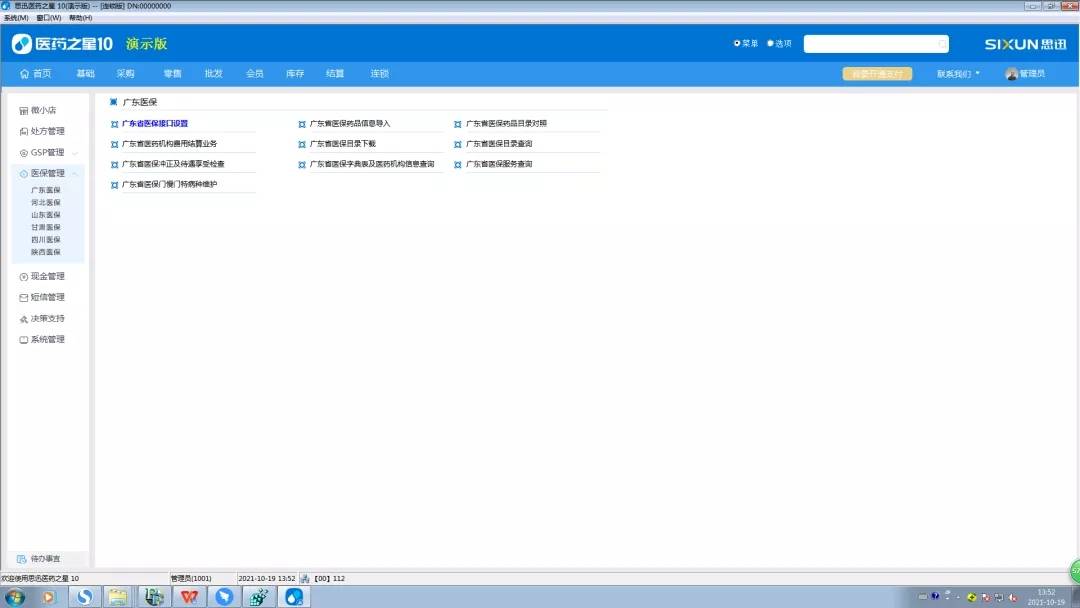Open the 系统(M) menu

(x=16, y=18)
